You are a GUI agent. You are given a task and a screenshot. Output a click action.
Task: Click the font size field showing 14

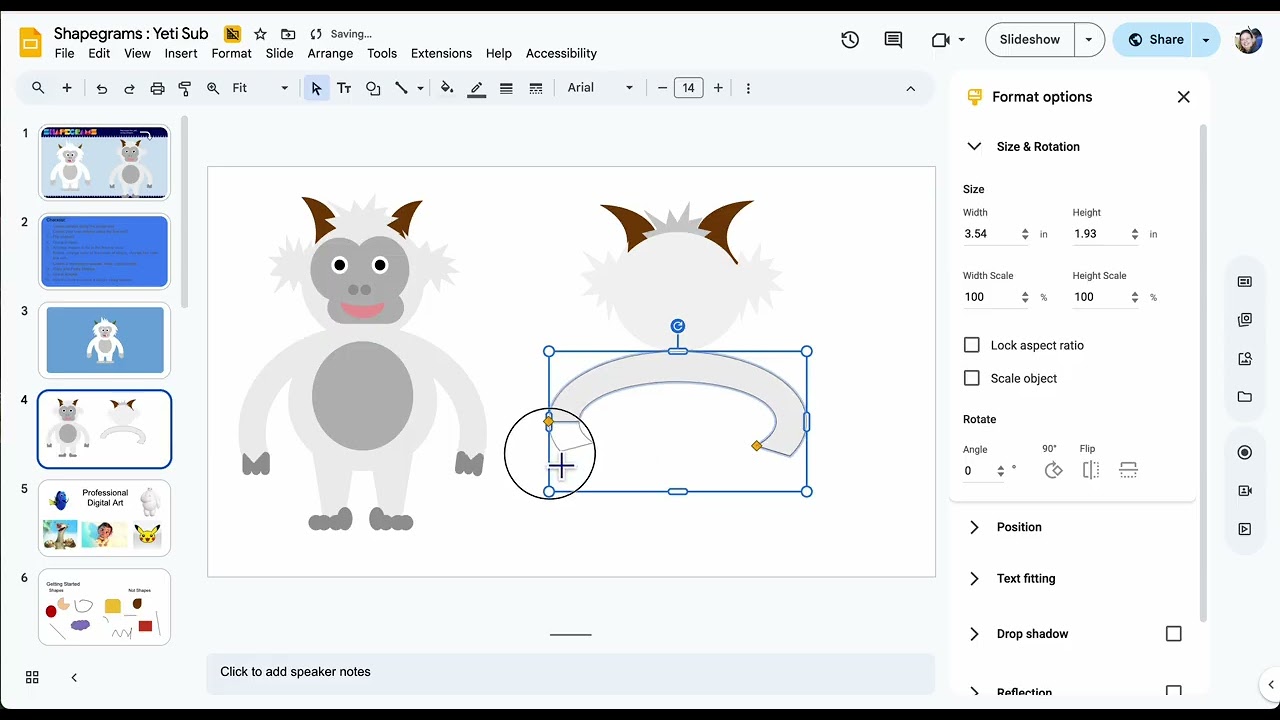click(688, 88)
